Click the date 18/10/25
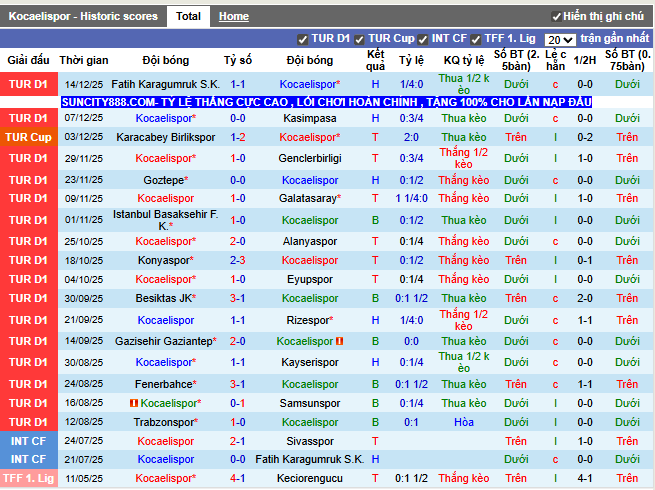This screenshot has width=655, height=490. 84,261
